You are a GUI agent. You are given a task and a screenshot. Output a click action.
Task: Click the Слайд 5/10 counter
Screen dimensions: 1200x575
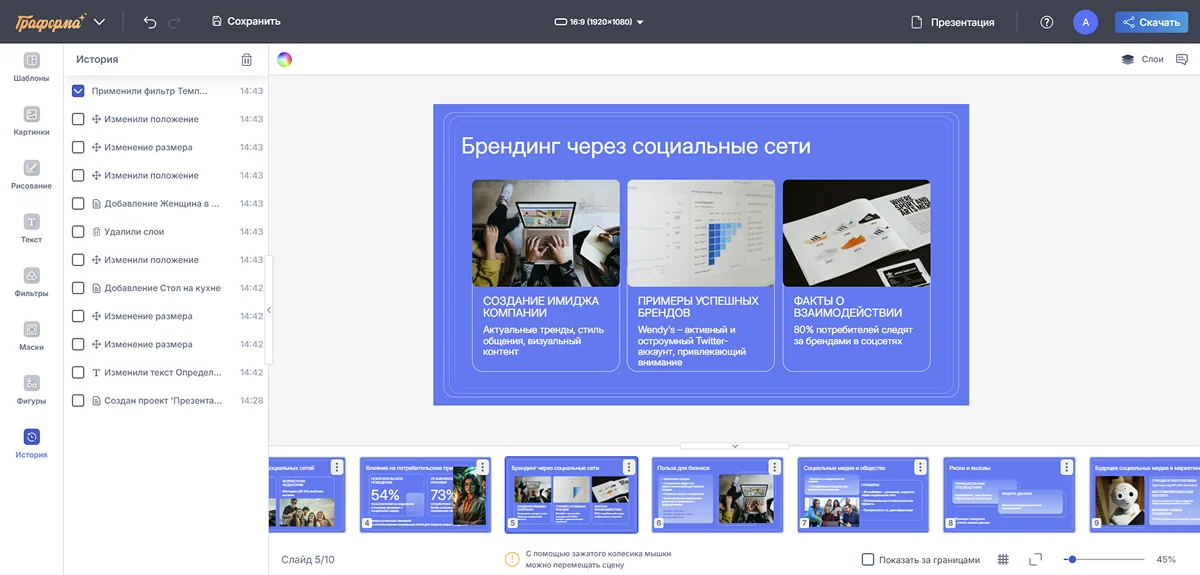pyautogui.click(x=308, y=559)
